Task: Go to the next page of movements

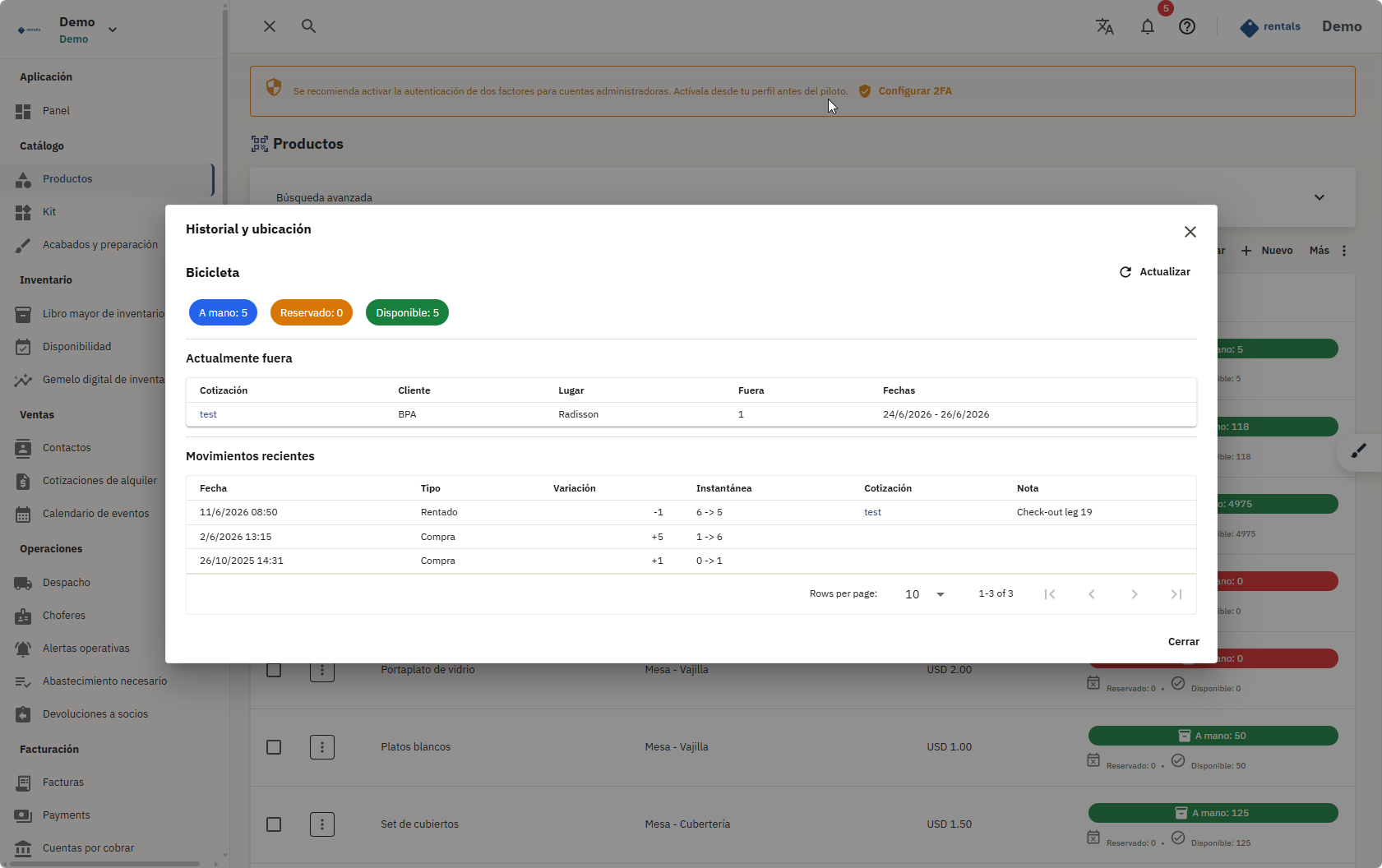Action: click(1135, 594)
